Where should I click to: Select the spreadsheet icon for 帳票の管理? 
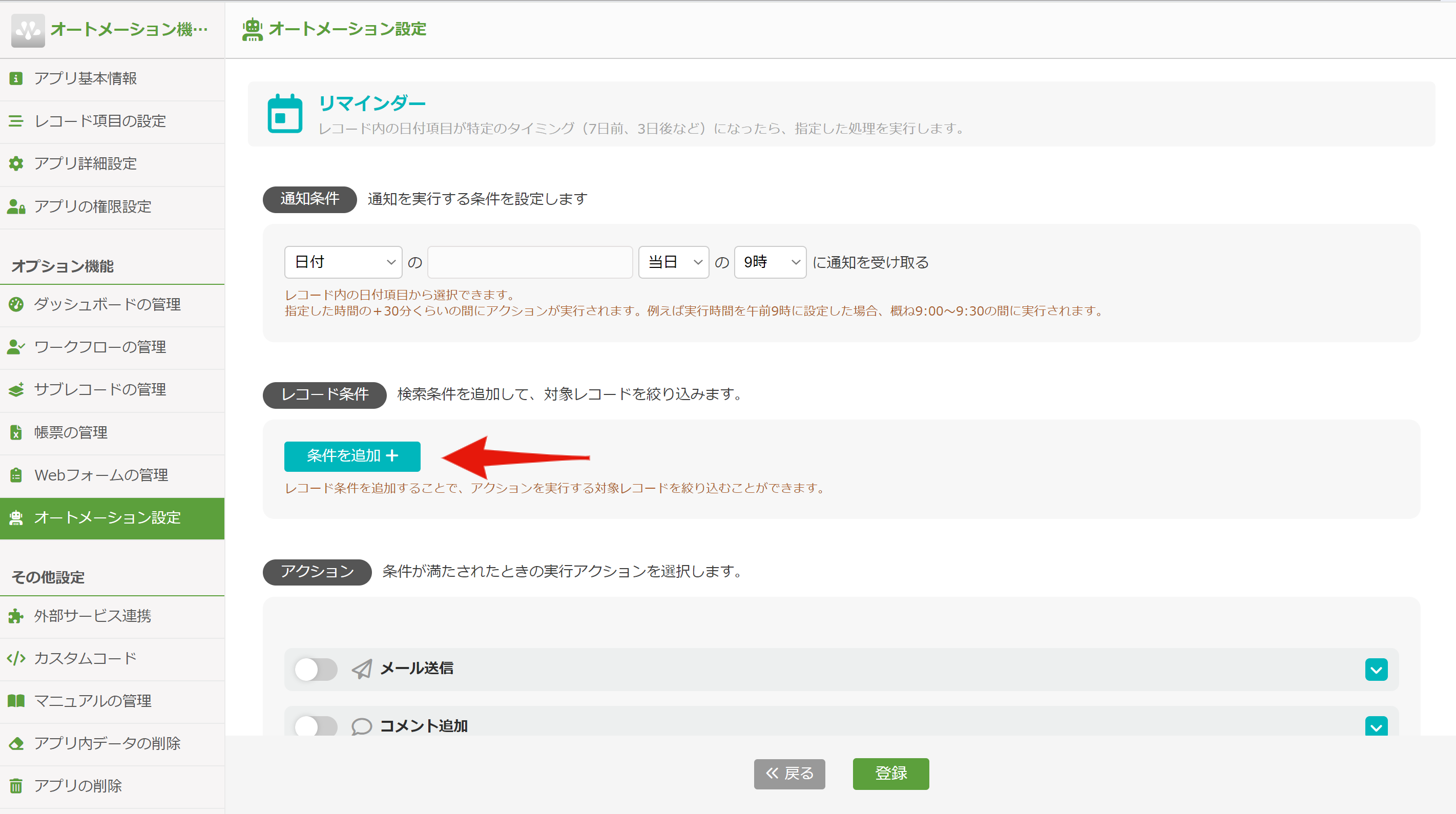tap(16, 432)
